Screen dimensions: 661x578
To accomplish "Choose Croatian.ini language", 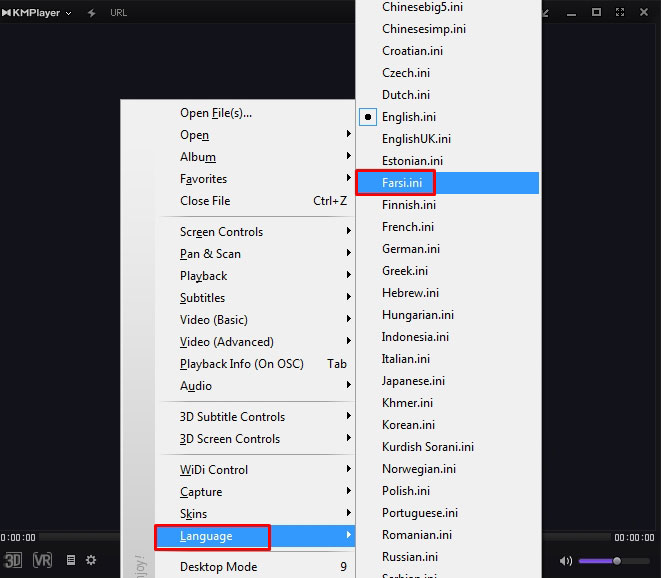I will point(448,51).
